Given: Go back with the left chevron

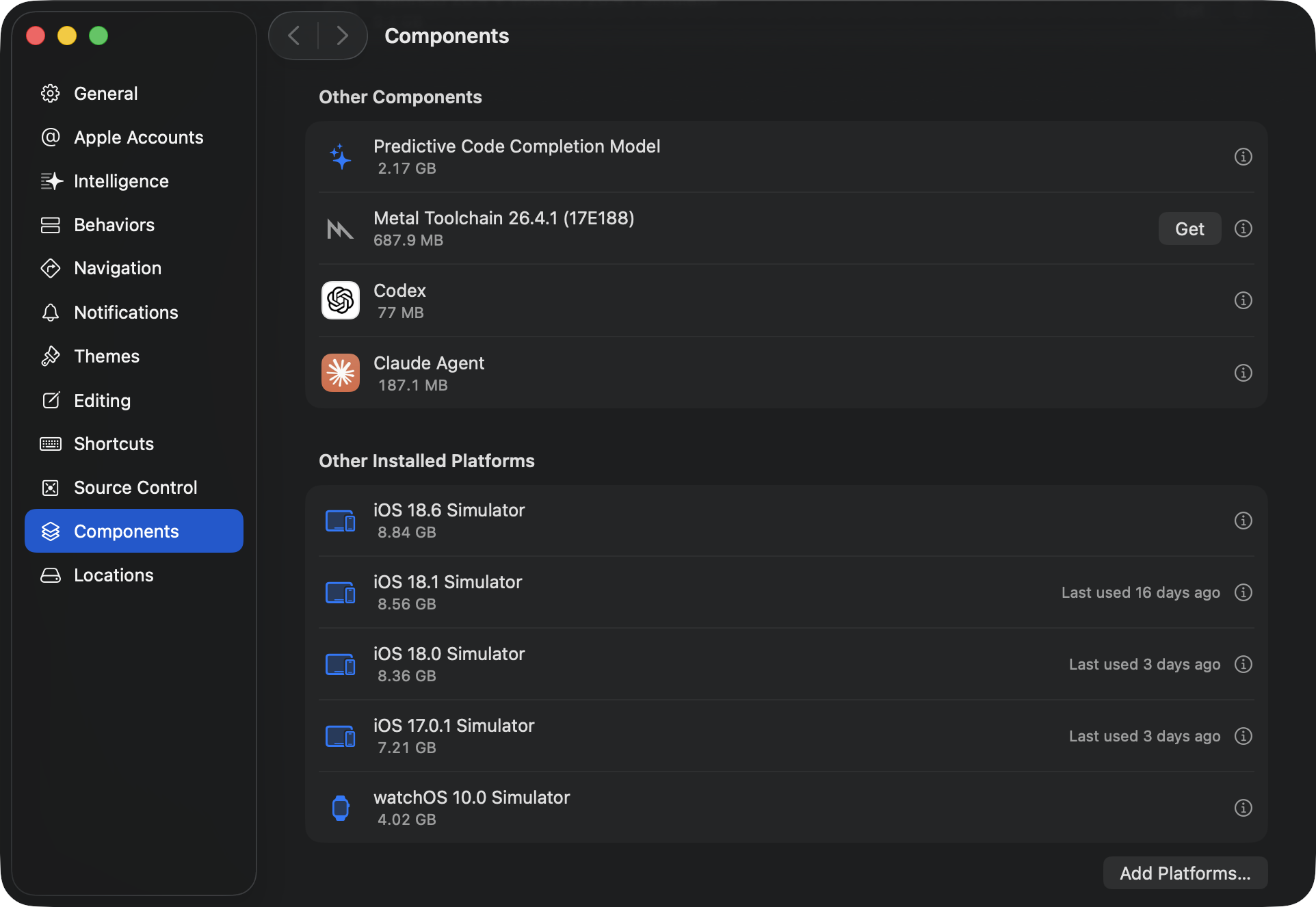Looking at the screenshot, I should tap(294, 36).
